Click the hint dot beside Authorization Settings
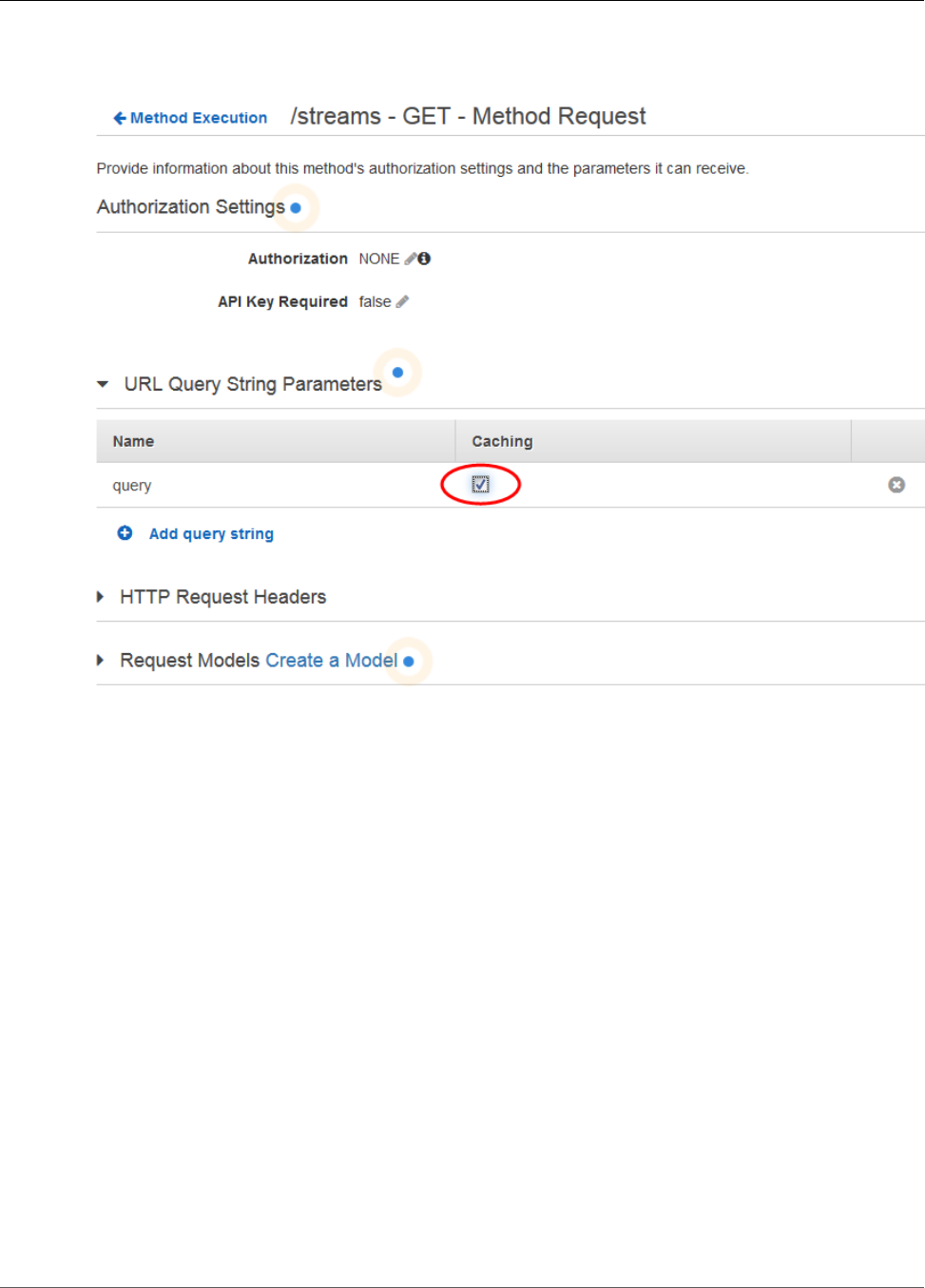 coord(296,207)
